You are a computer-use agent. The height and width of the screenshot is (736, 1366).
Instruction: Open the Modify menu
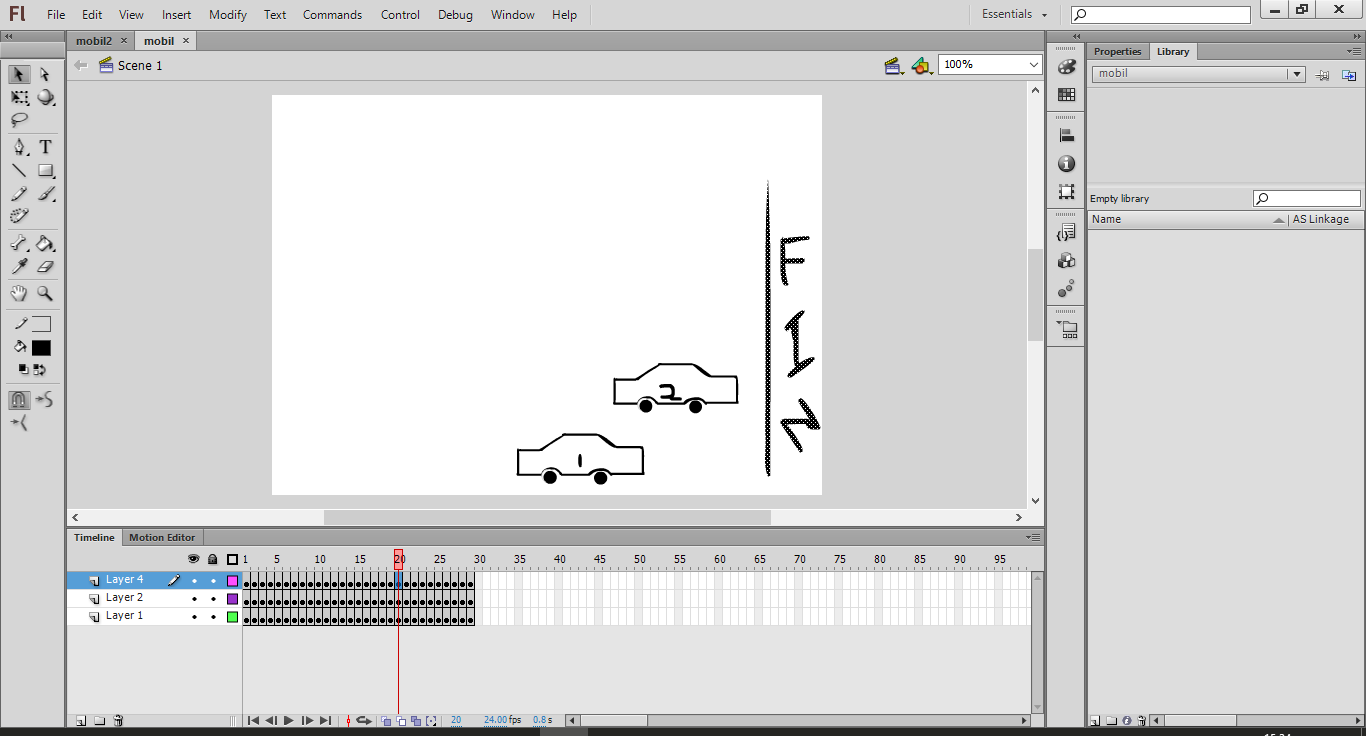coord(227,14)
